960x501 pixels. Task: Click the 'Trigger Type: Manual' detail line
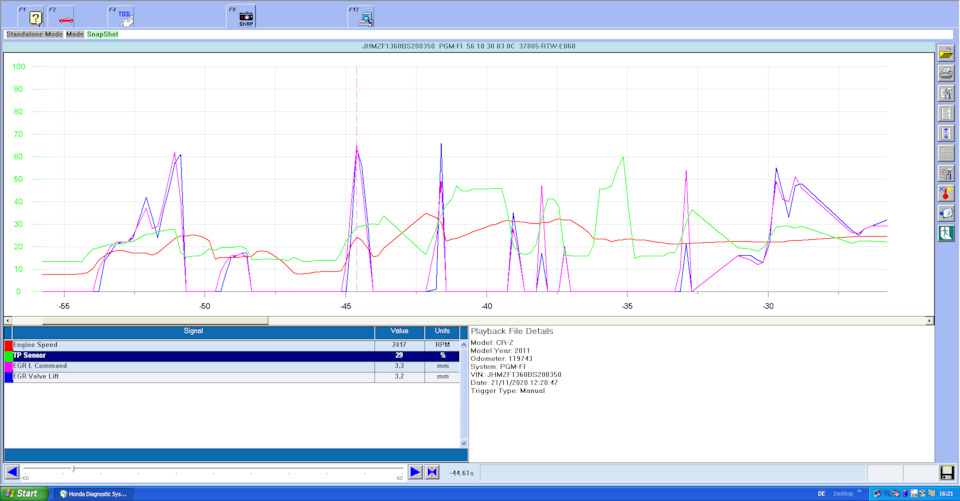coord(508,391)
